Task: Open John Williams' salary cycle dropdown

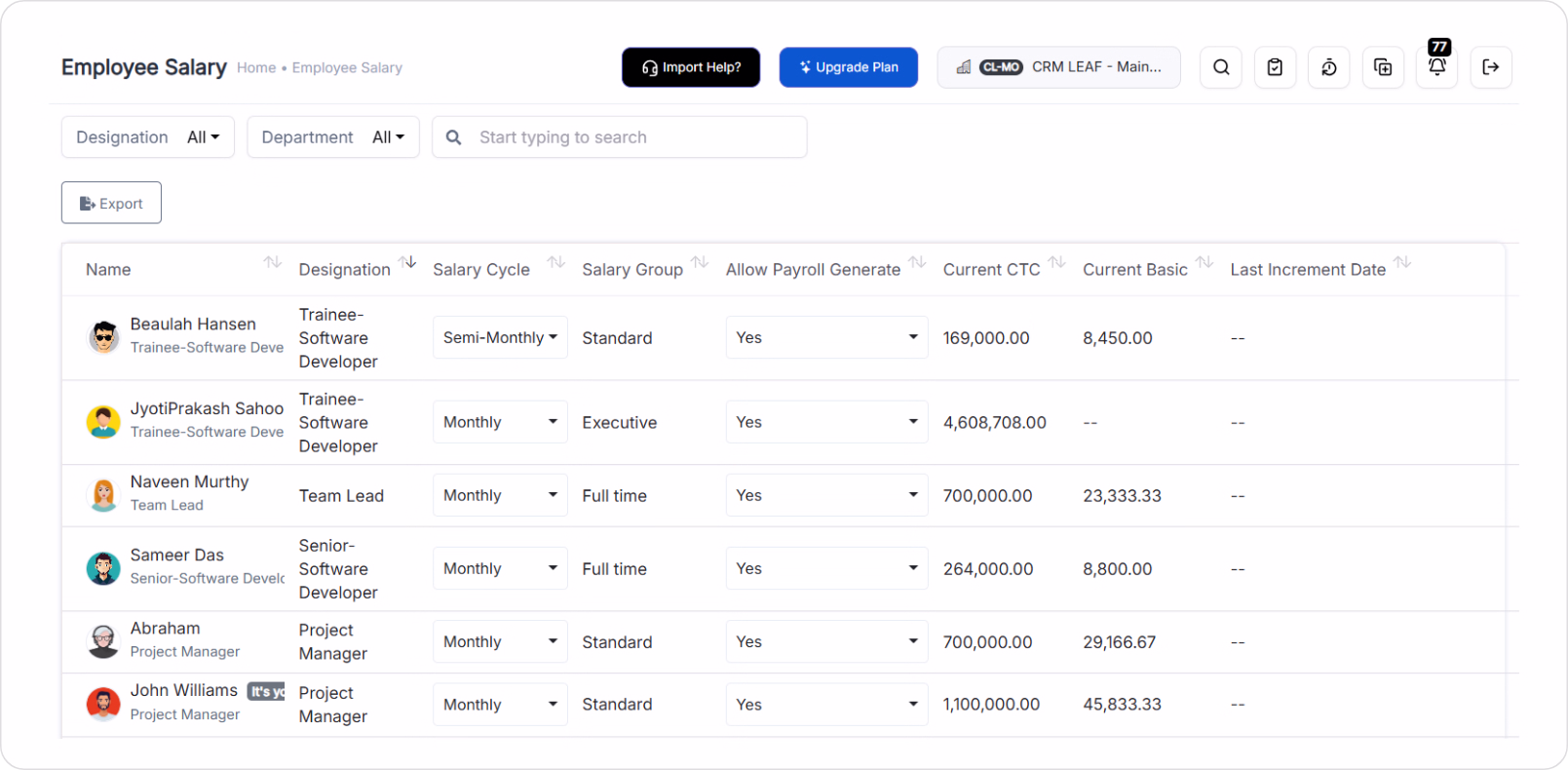Action: click(x=500, y=704)
